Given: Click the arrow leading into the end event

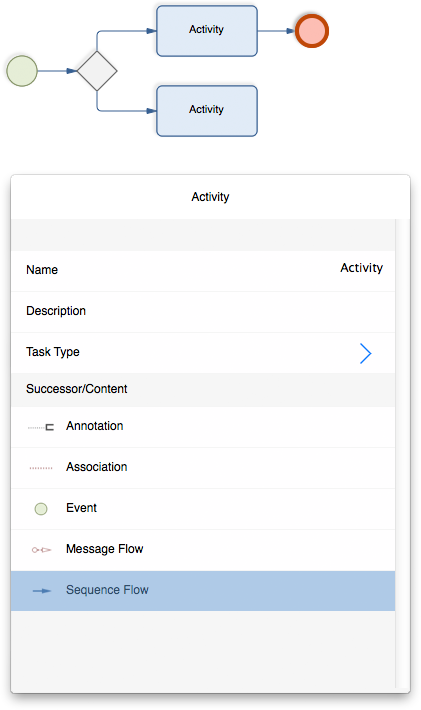Looking at the screenshot, I should 276,31.
